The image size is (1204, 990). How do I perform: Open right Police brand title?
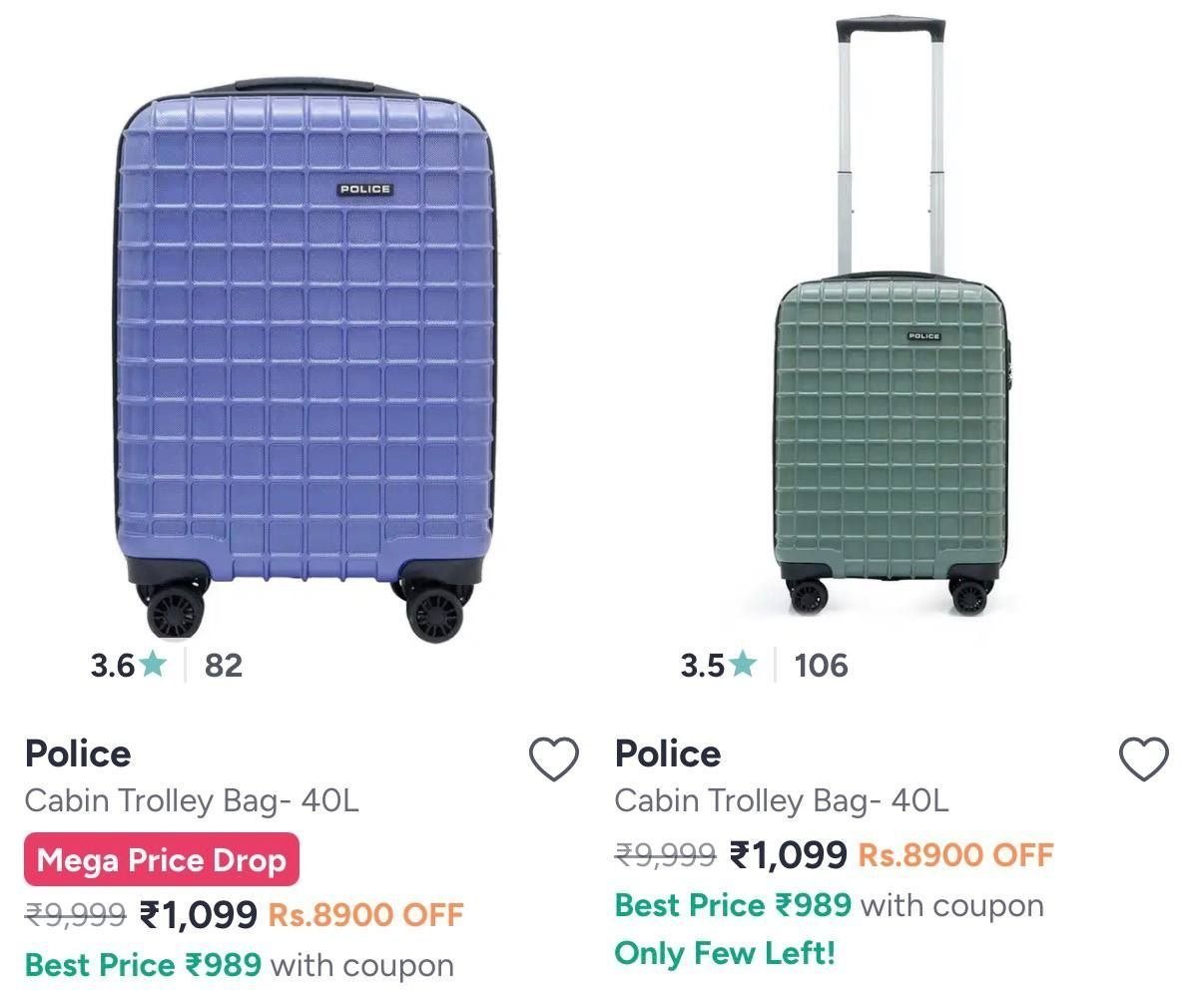[668, 753]
